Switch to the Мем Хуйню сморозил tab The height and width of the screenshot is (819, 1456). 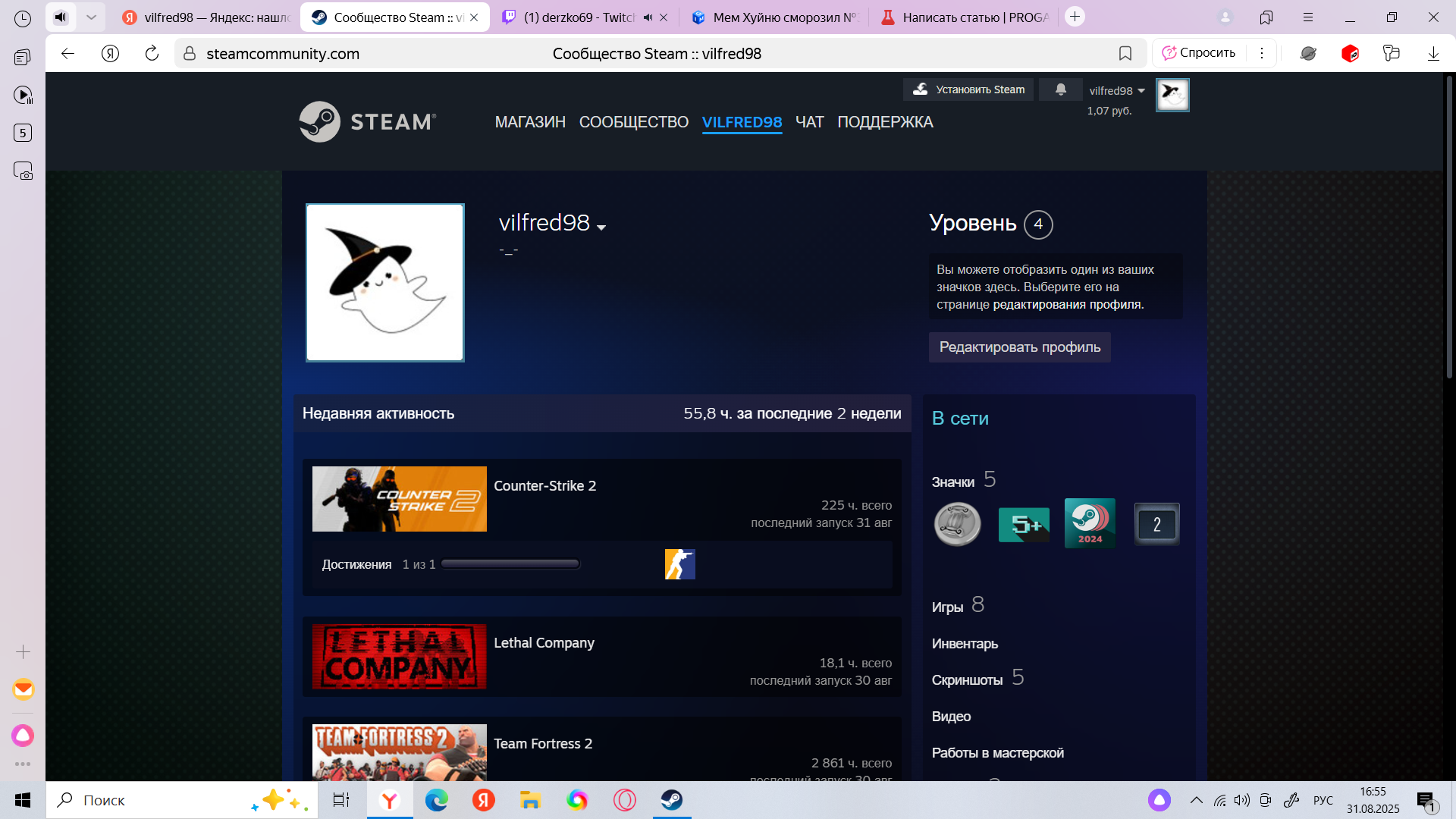coord(773,17)
